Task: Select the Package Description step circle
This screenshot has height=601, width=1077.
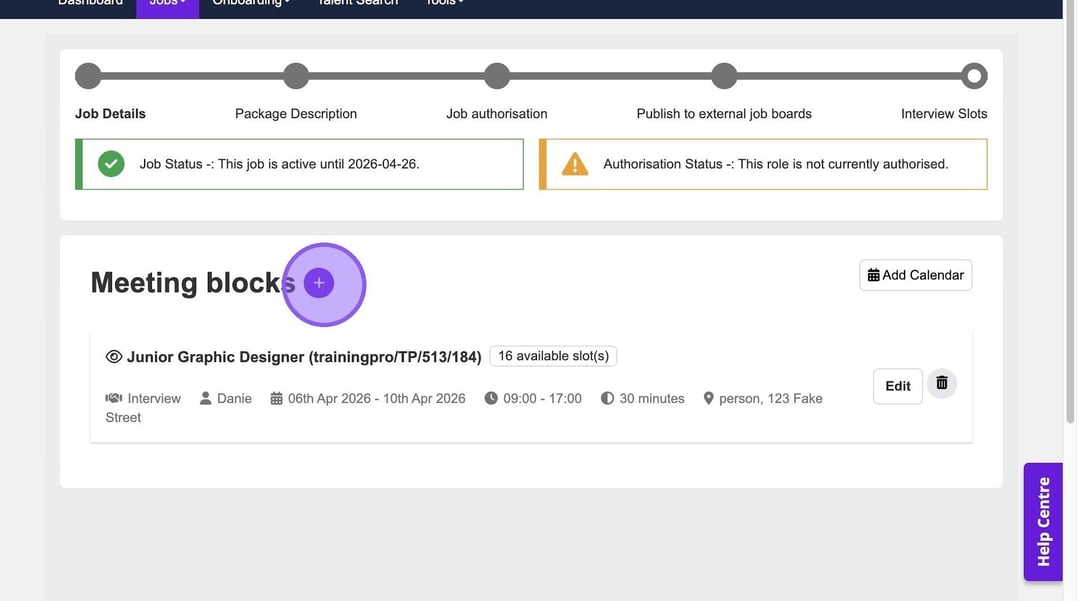Action: [x=296, y=76]
